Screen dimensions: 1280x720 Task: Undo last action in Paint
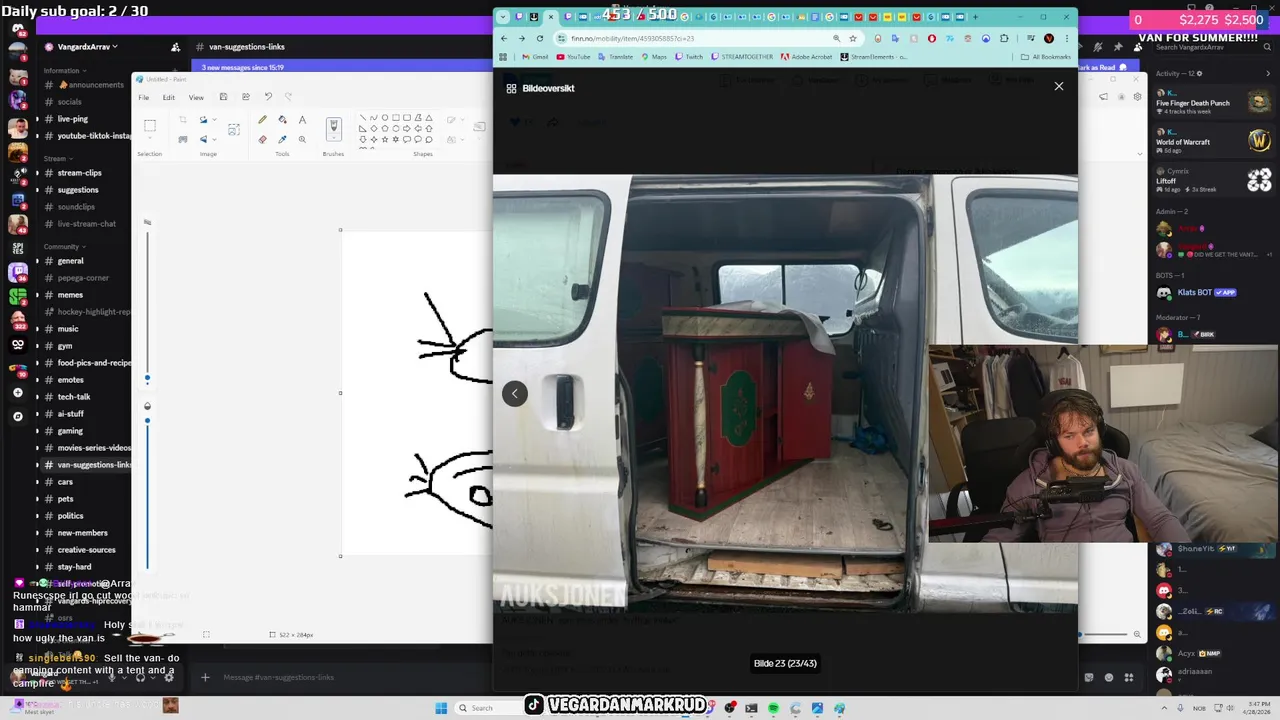click(268, 97)
